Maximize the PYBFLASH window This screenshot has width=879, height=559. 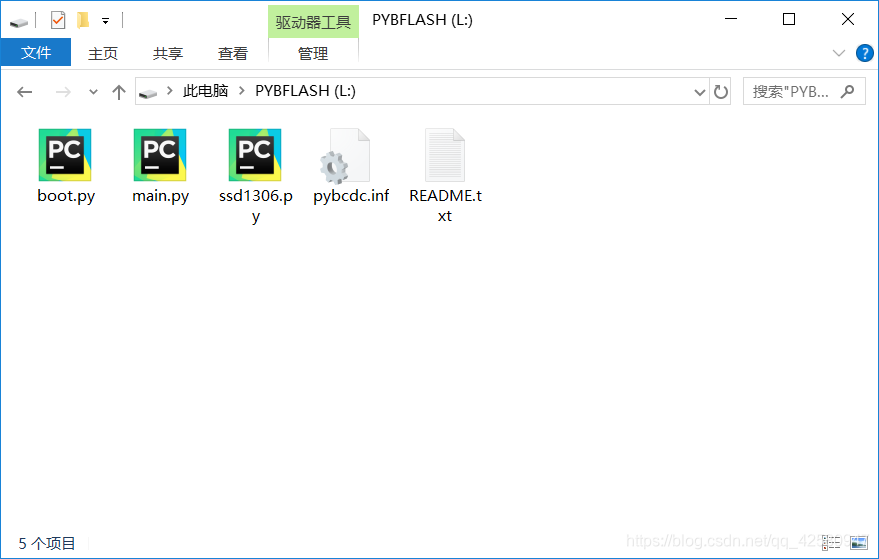click(x=789, y=19)
